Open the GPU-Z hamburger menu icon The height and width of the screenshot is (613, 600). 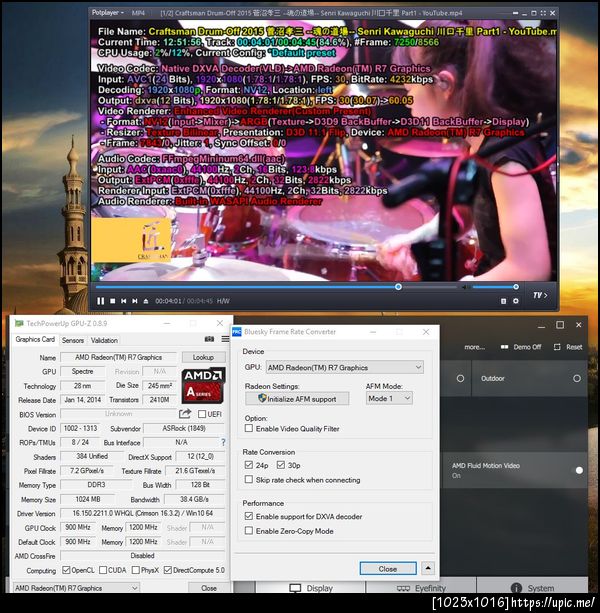pos(226,339)
